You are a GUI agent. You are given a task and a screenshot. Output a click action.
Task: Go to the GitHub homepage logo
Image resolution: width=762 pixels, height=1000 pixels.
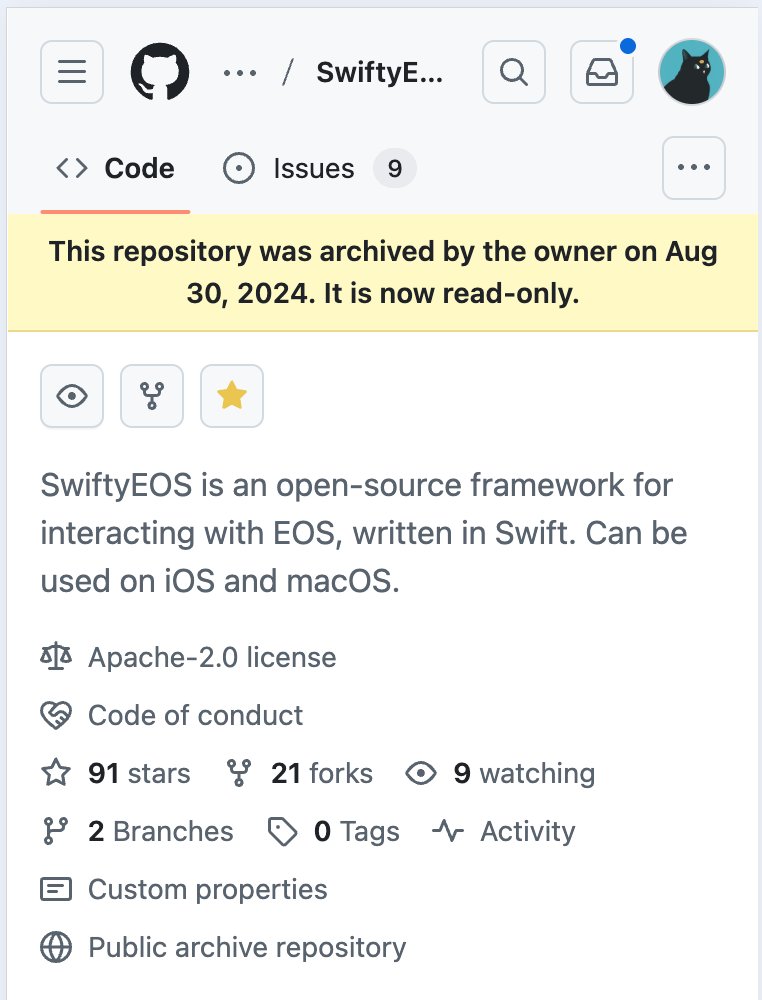click(160, 72)
